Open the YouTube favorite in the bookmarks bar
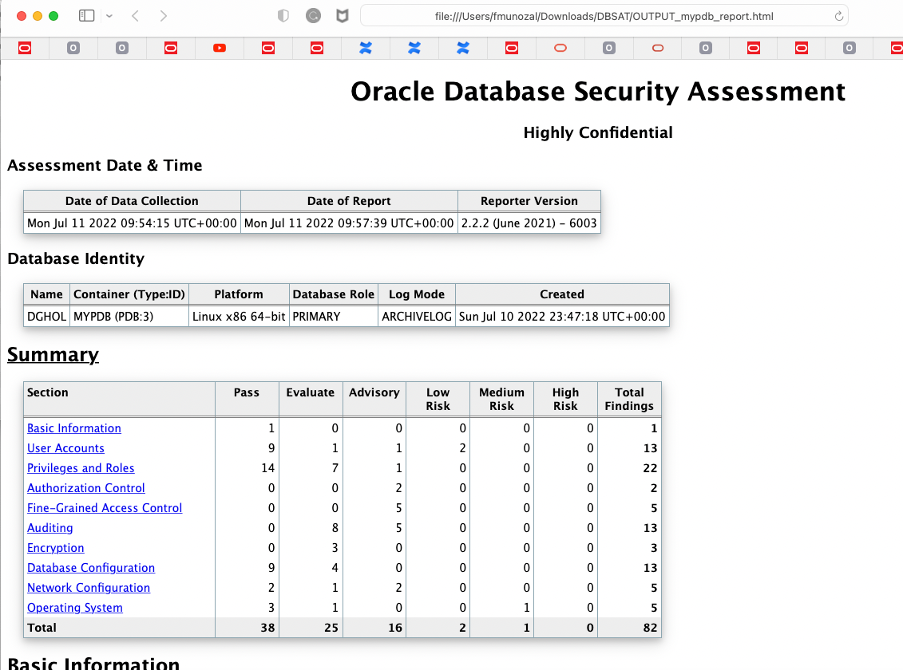The image size is (904, 670). click(x=219, y=48)
